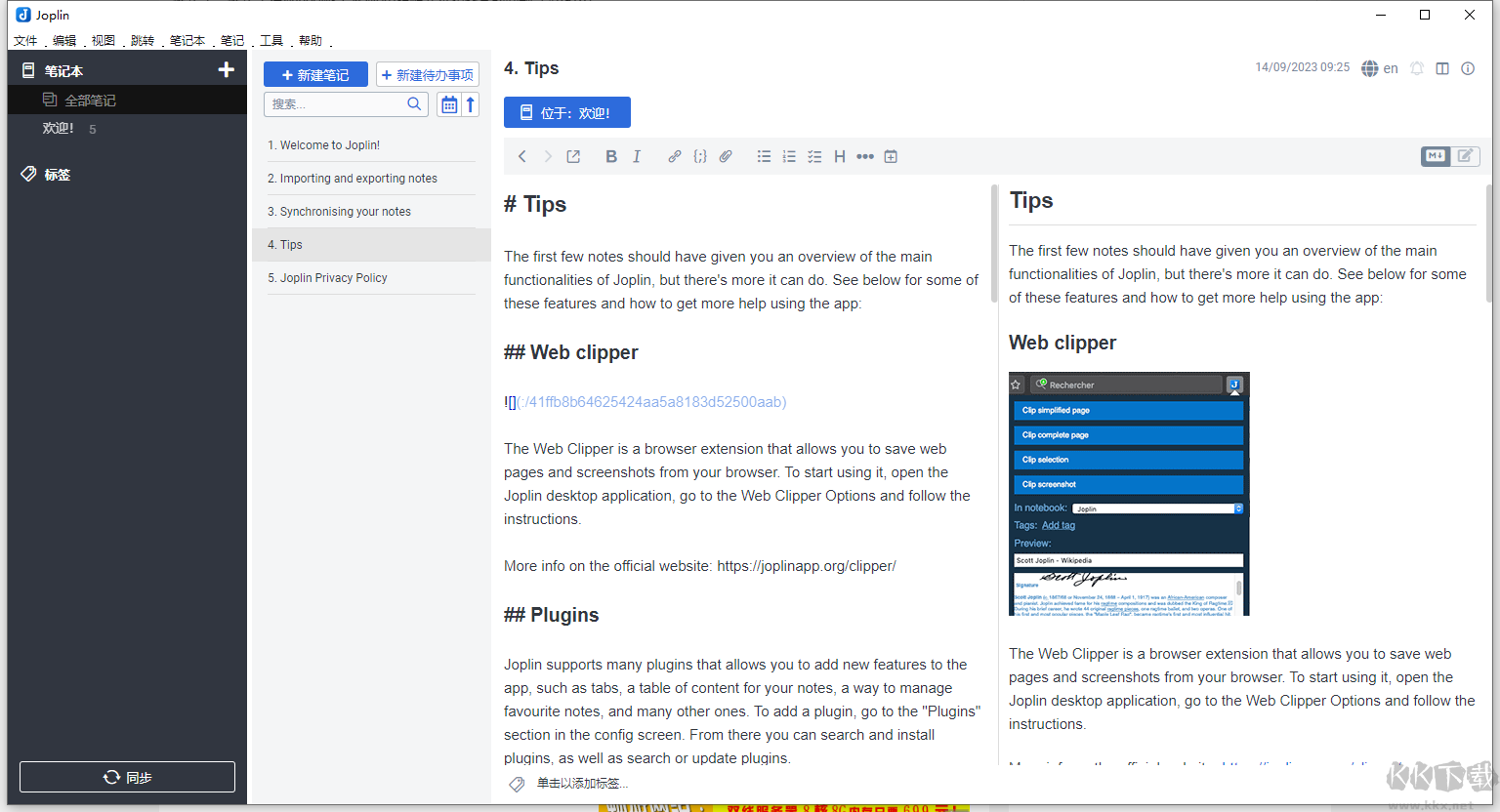Select 全部笔记 in the sidebar
This screenshot has height=812, width=1500.
[x=127, y=100]
